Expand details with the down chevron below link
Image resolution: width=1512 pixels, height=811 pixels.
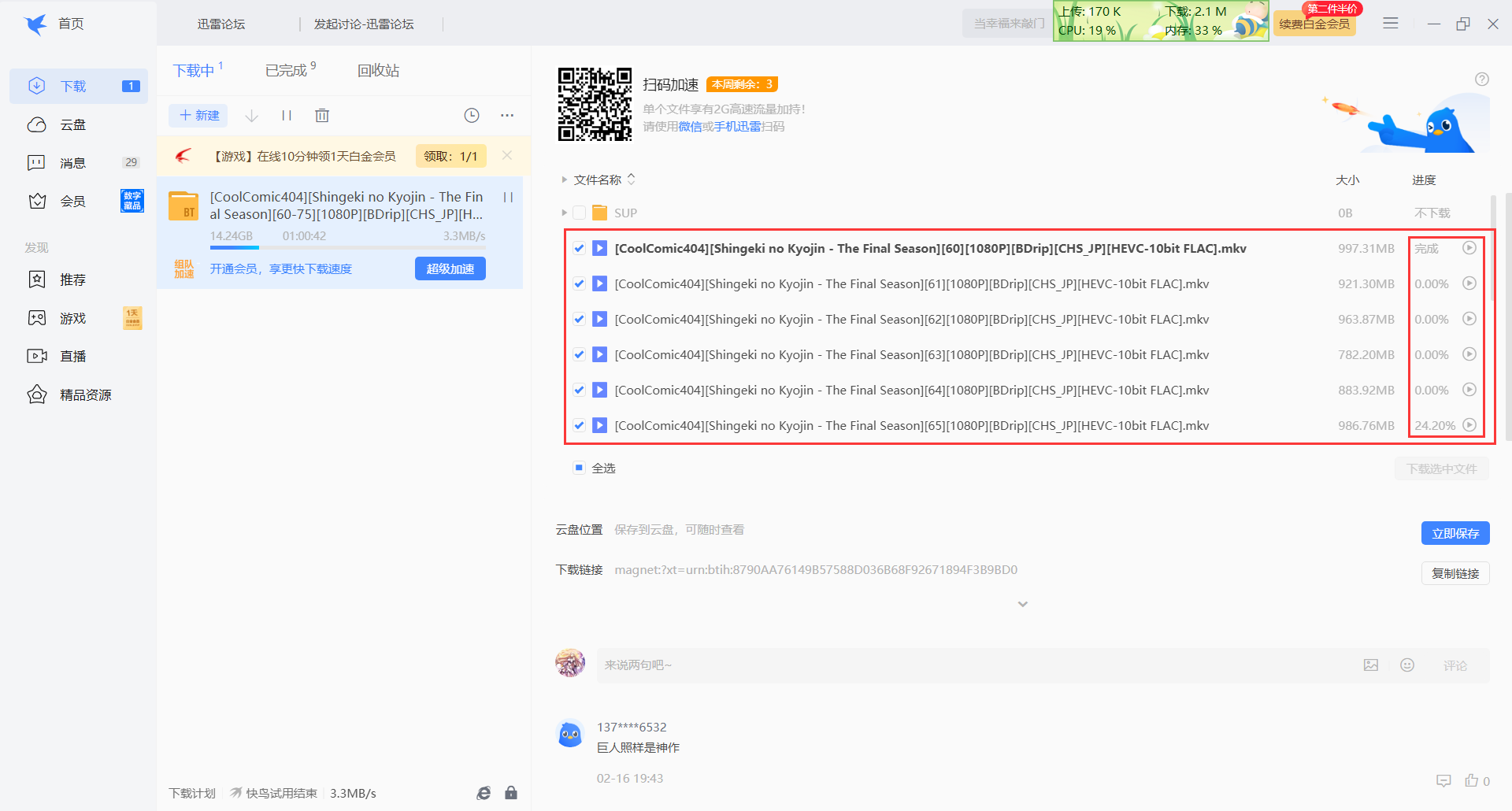pos(1022,605)
